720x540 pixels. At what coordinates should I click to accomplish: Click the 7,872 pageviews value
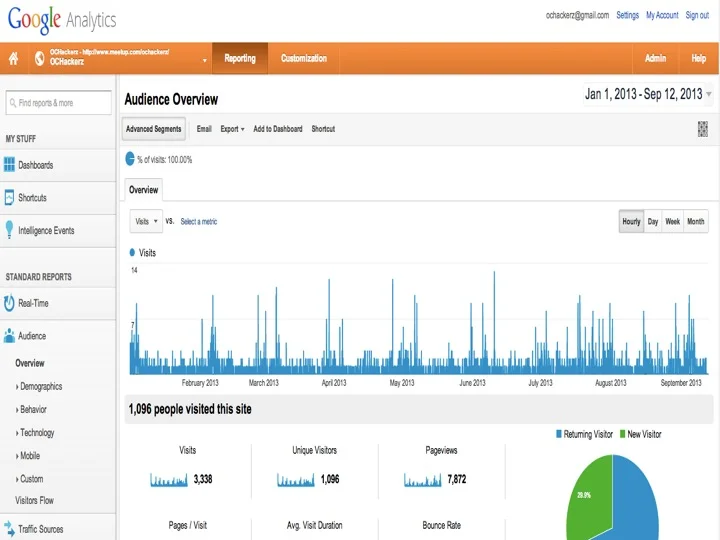point(457,479)
